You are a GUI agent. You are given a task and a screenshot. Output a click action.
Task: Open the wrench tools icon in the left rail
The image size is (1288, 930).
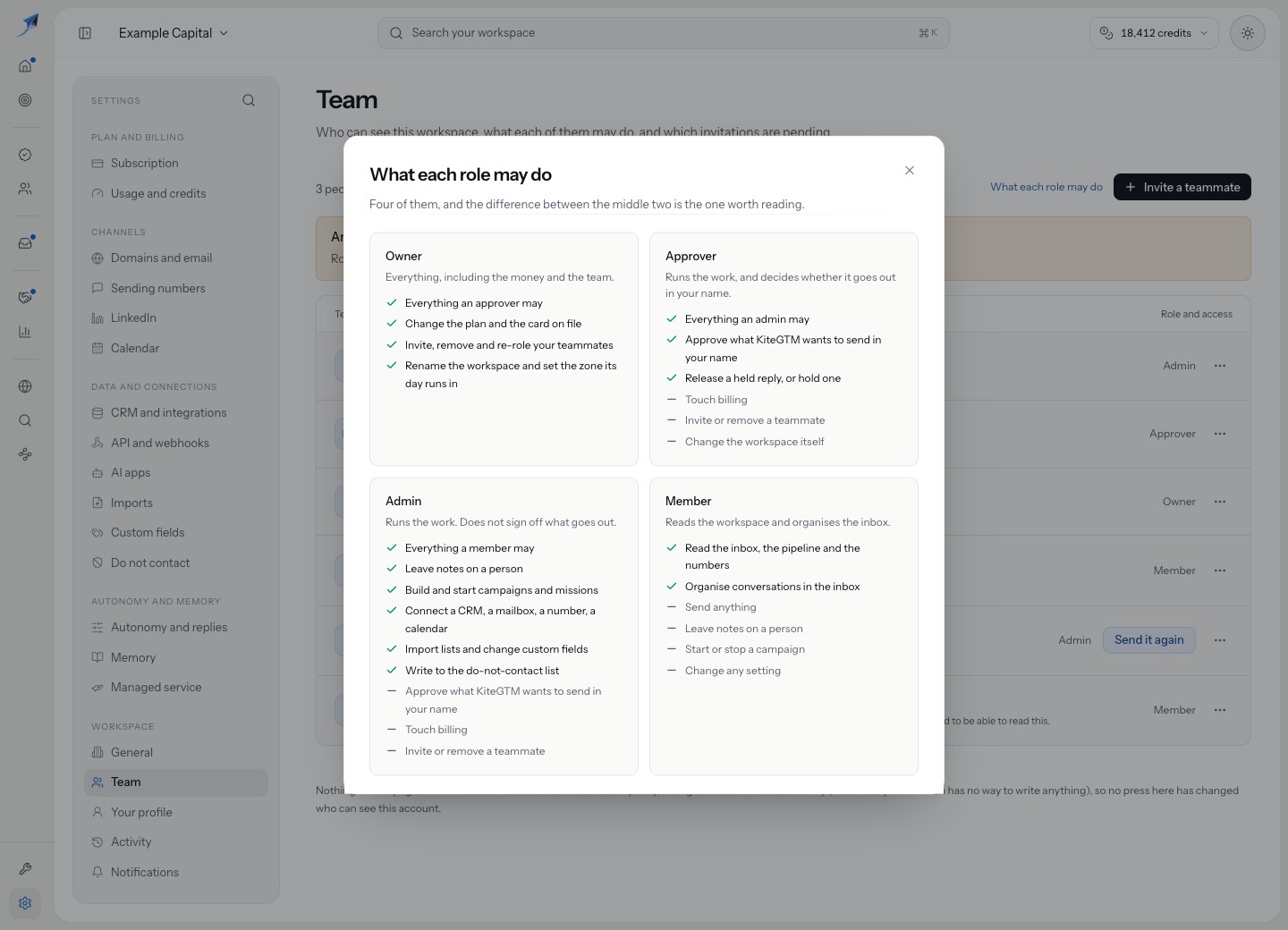[25, 868]
